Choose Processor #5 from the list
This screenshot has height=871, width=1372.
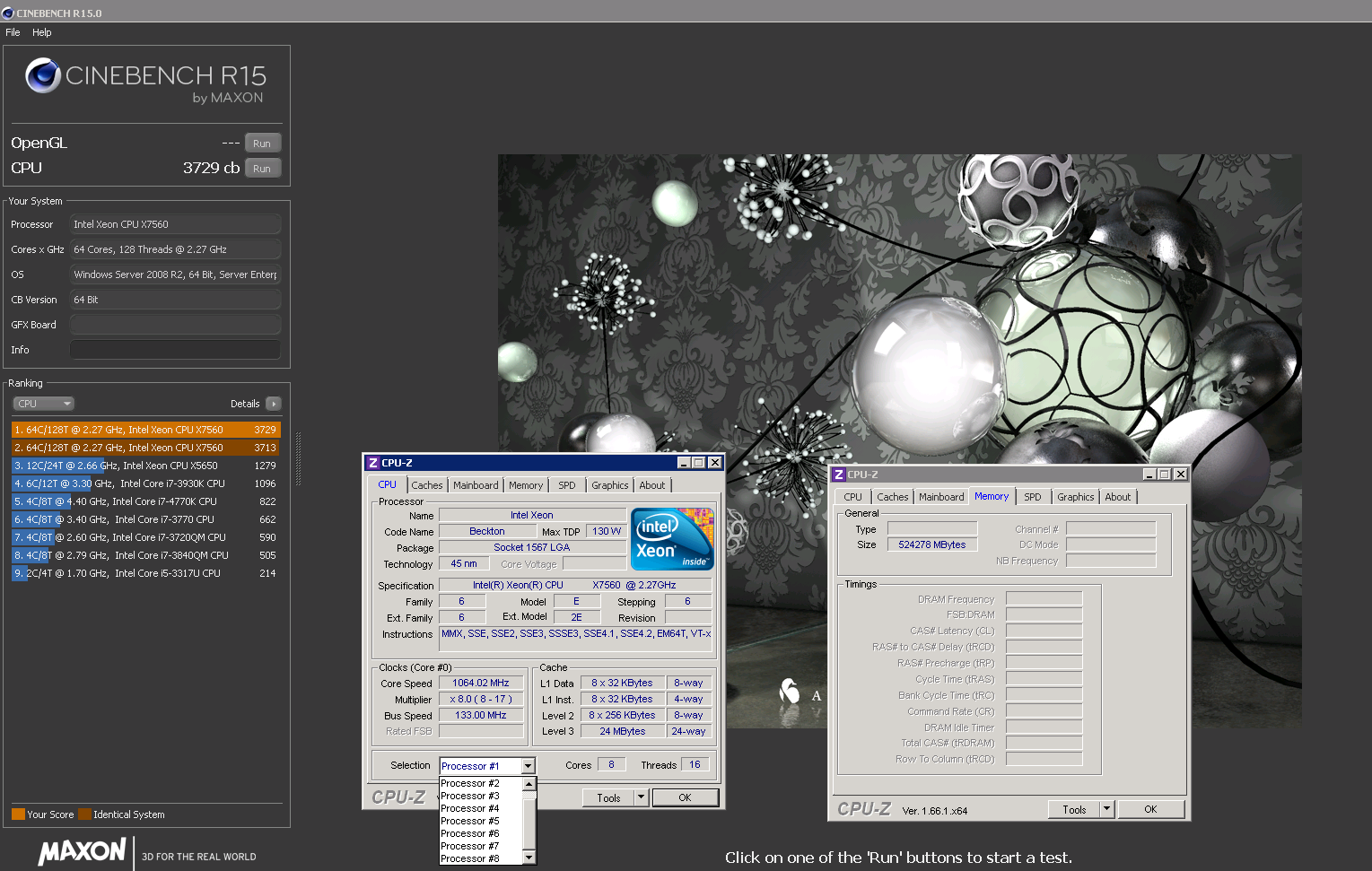pyautogui.click(x=481, y=821)
